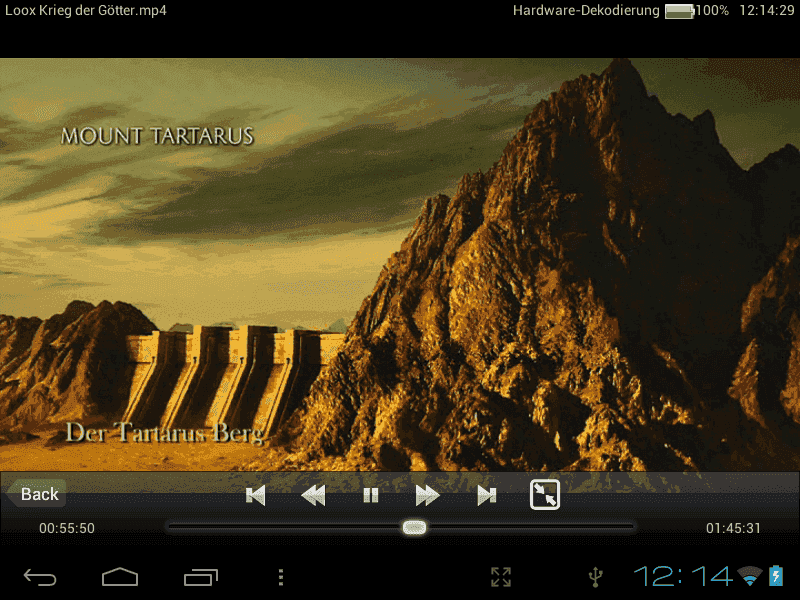The height and width of the screenshot is (600, 800).
Task: Toggle the video aspect ratio icon
Action: point(545,494)
